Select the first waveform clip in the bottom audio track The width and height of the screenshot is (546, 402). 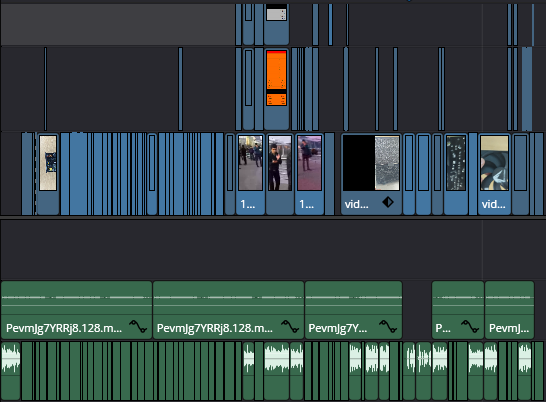(x=10, y=371)
